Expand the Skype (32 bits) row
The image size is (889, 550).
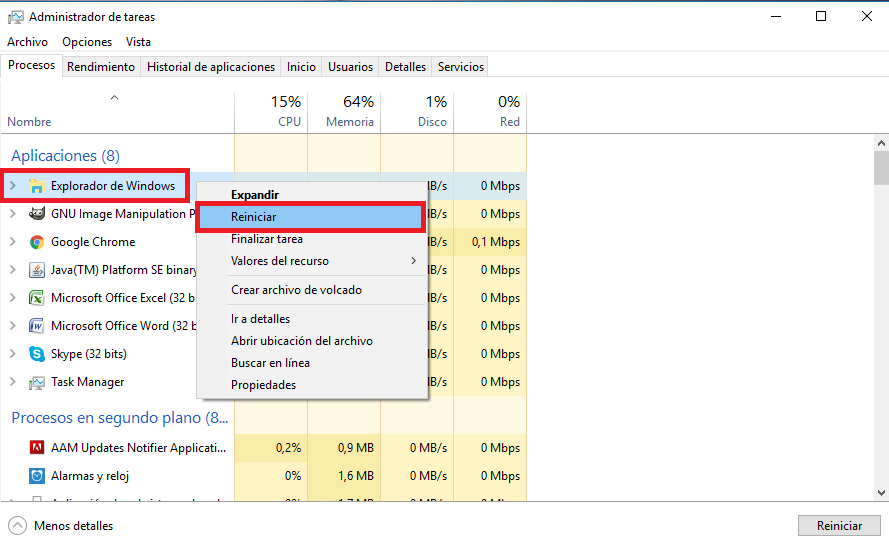[x=12, y=353]
